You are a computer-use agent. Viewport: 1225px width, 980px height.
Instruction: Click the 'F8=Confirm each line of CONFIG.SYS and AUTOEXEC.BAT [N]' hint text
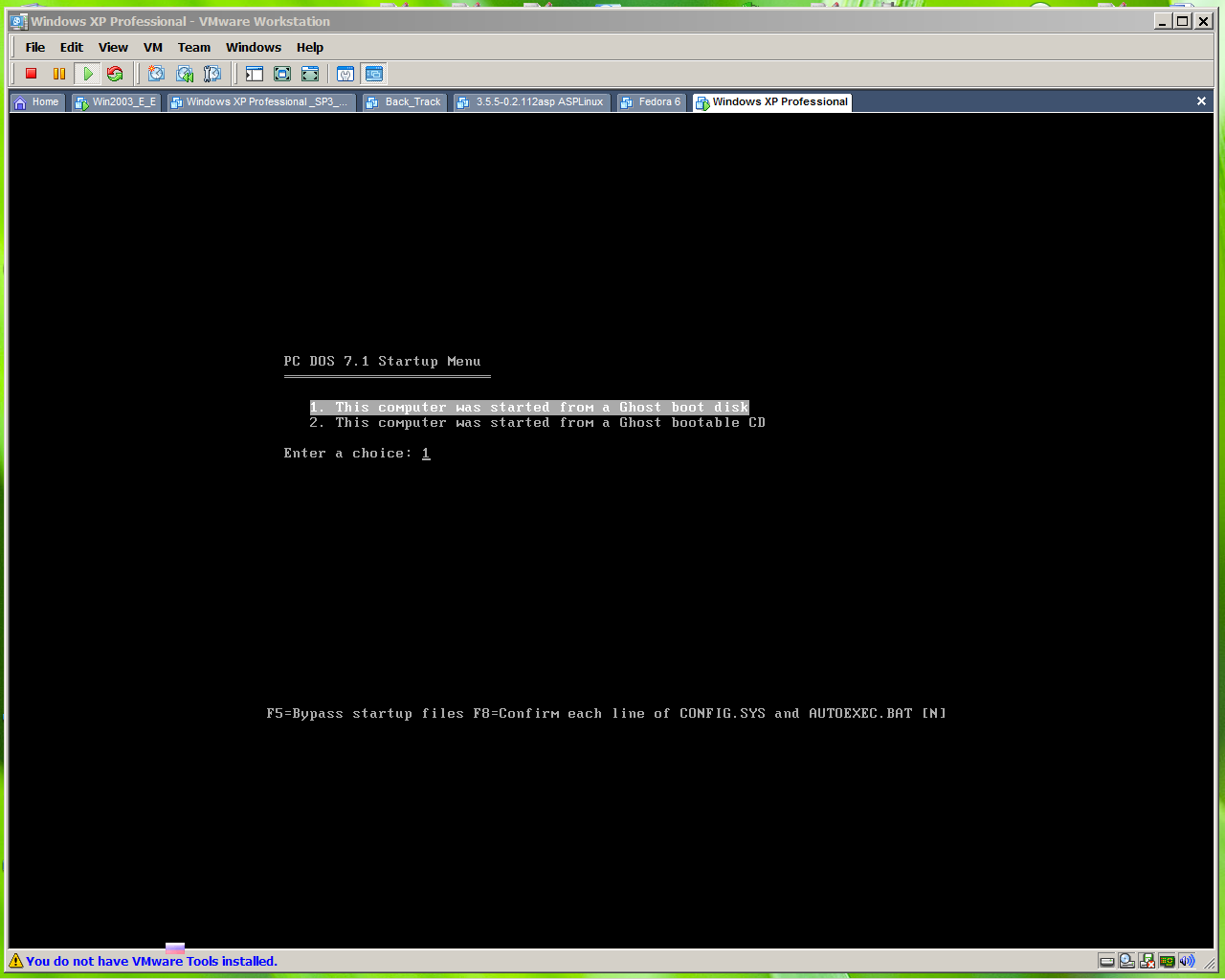pos(709,714)
